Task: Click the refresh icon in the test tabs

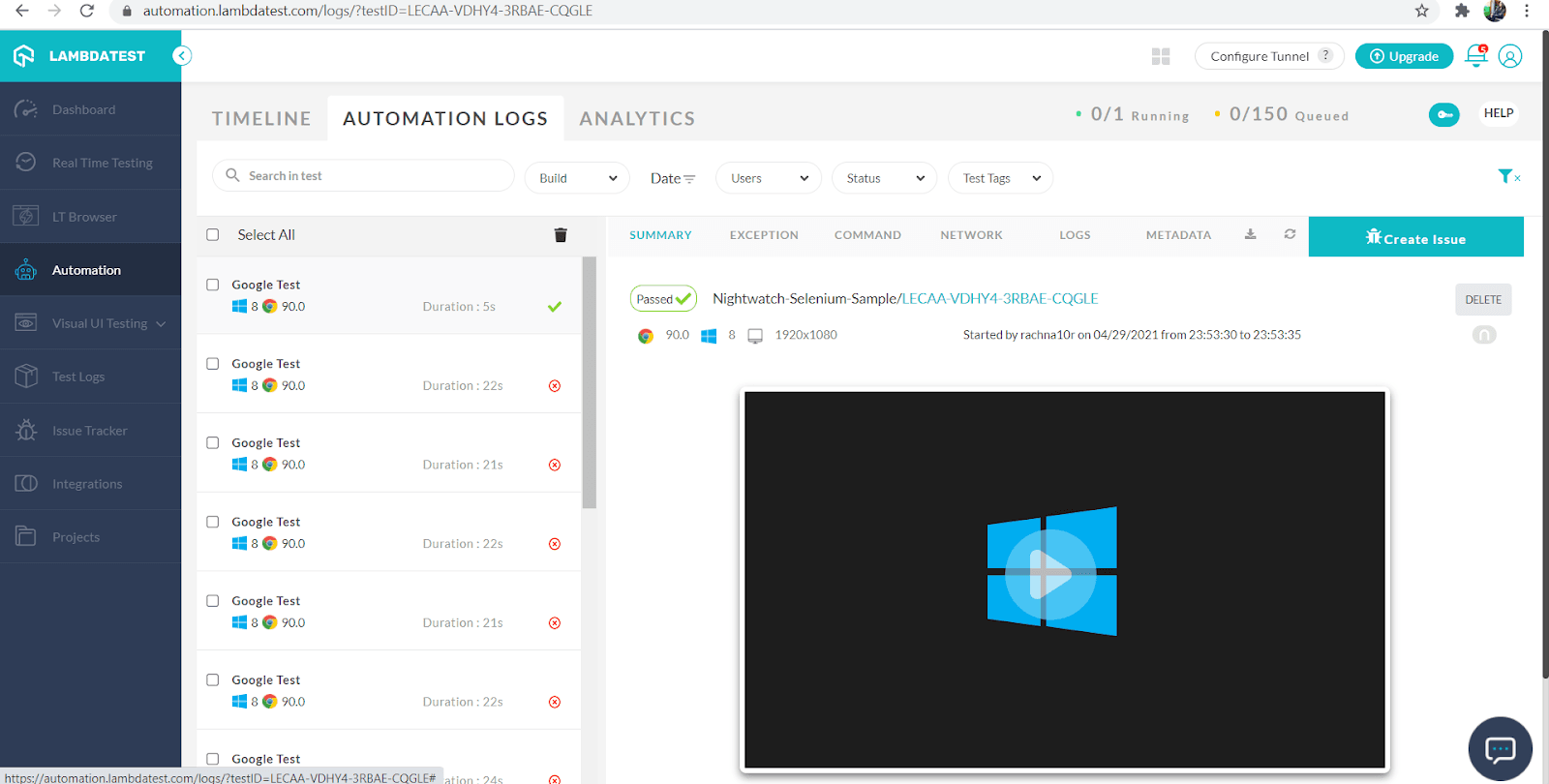Action: pyautogui.click(x=1290, y=234)
